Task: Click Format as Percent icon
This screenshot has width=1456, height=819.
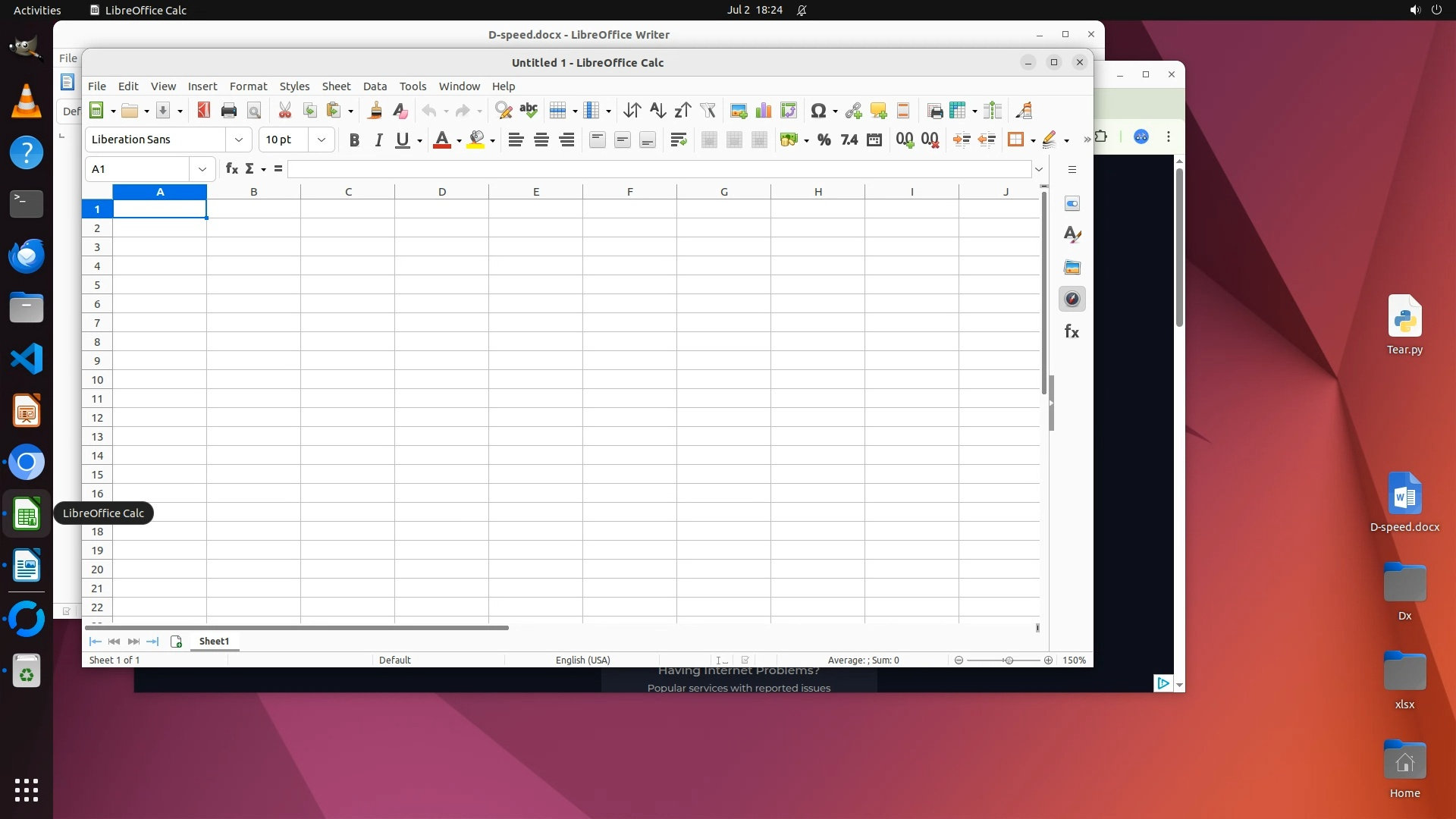Action: click(x=824, y=140)
